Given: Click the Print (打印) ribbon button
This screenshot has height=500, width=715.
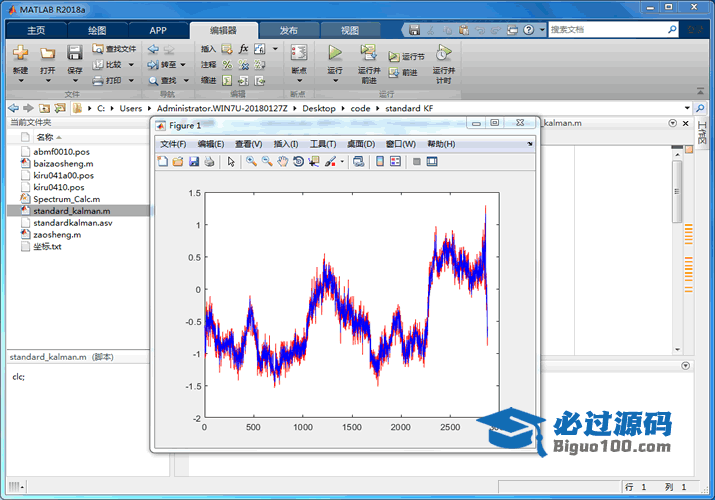Looking at the screenshot, I should click(108, 81).
